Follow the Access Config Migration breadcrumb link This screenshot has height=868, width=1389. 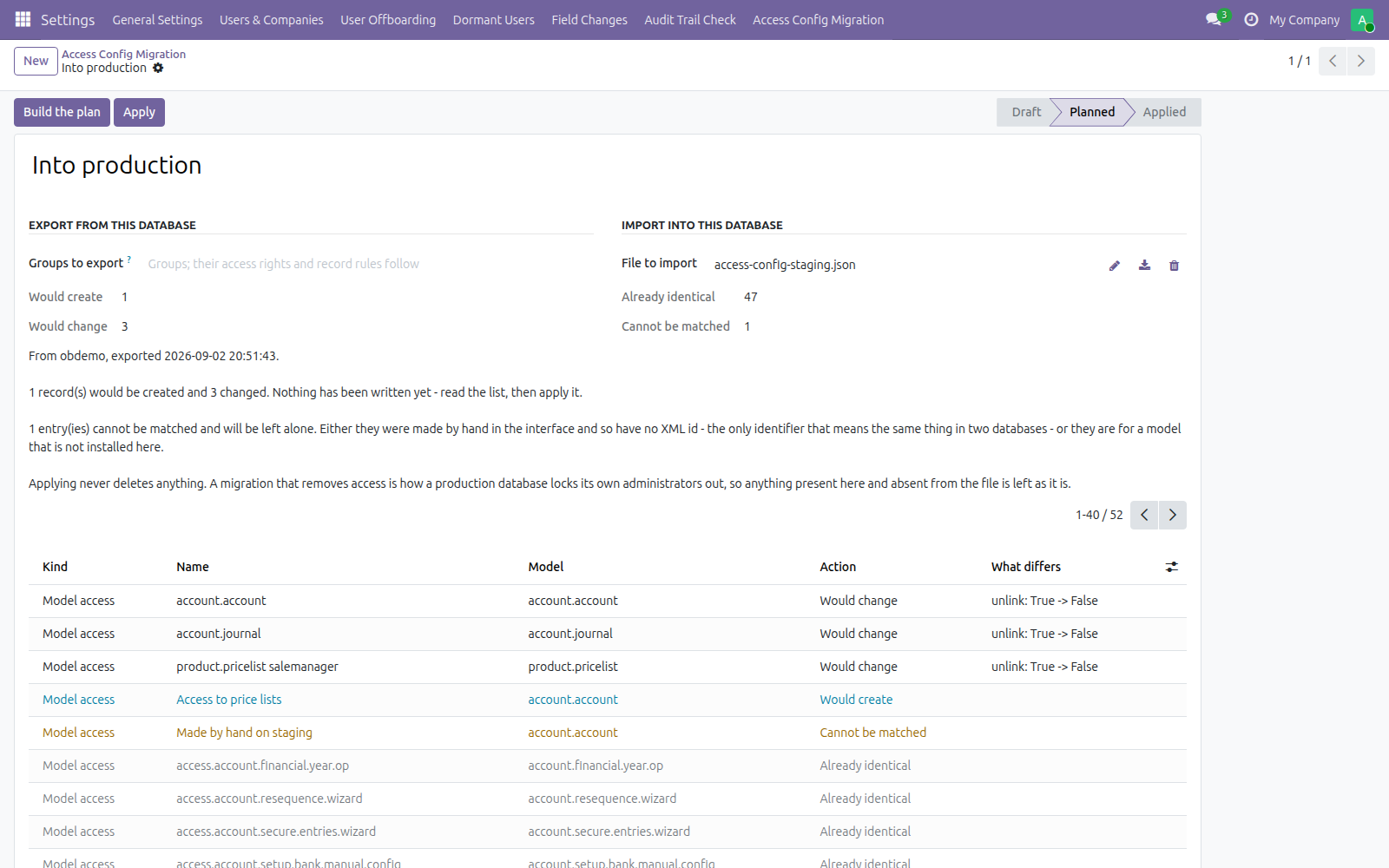point(123,54)
